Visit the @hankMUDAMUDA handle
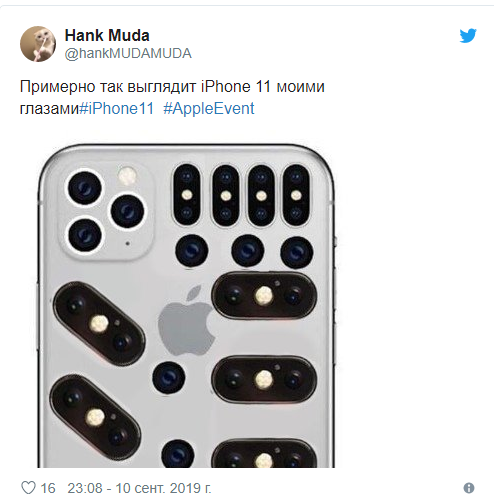Screen dimensions: 494x494 pyautogui.click(x=128, y=54)
